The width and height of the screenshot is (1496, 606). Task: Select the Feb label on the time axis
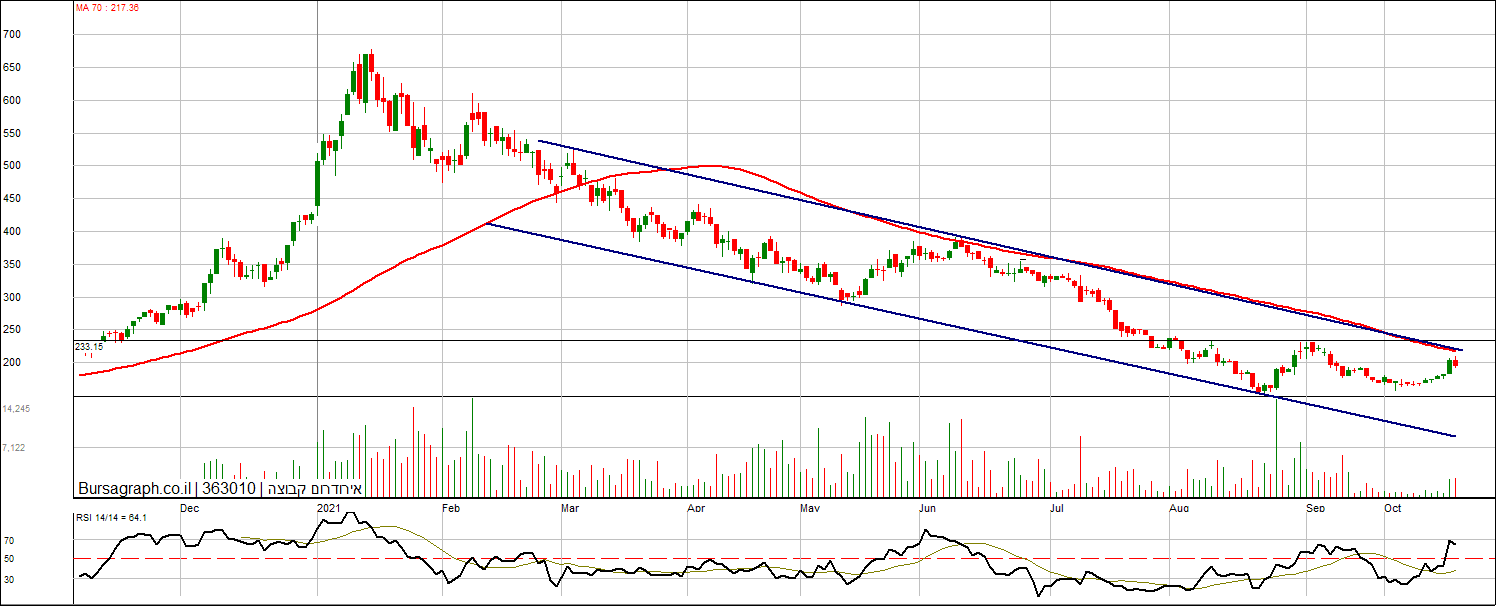450,509
